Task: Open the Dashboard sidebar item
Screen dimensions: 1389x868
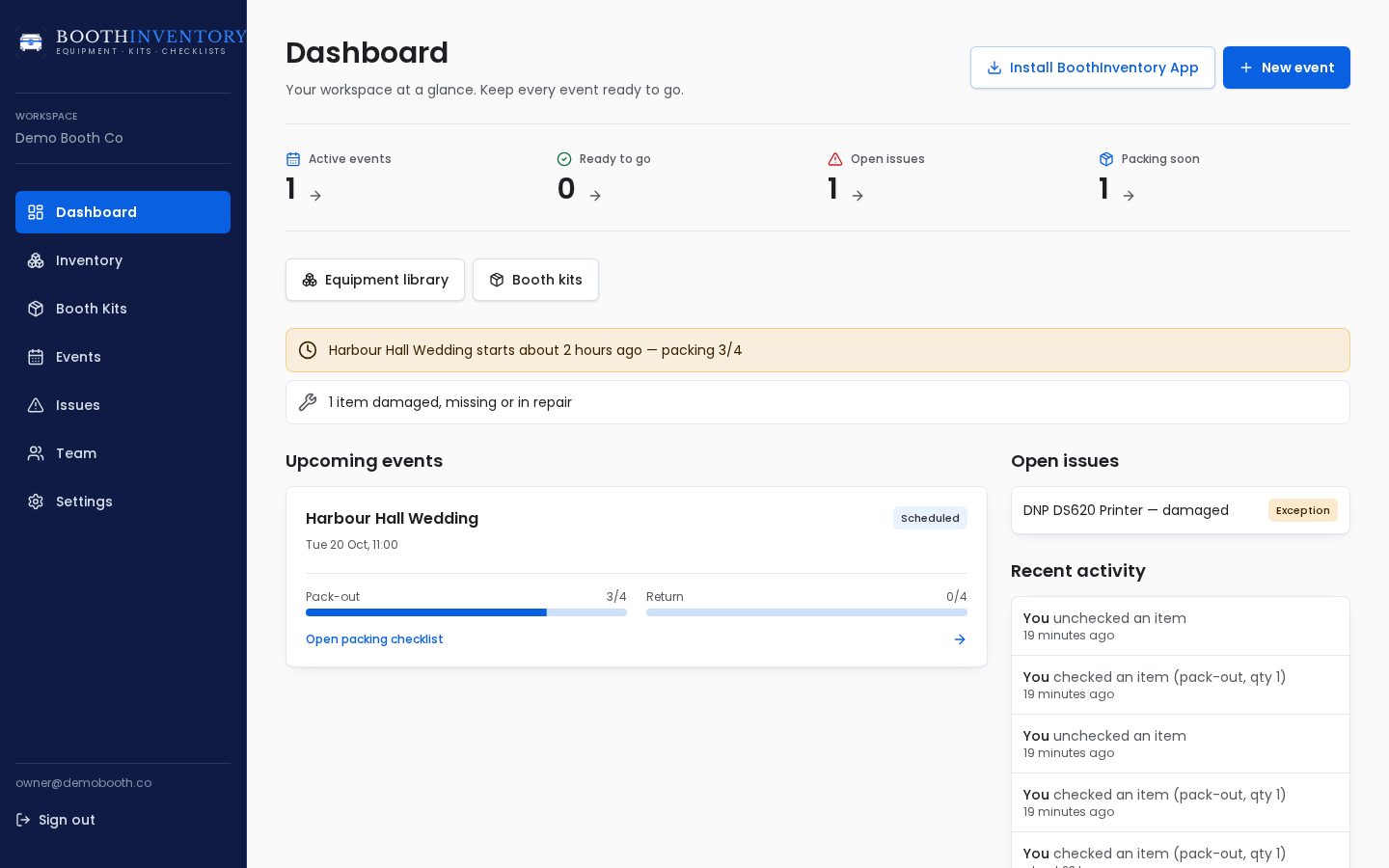Action: (123, 212)
